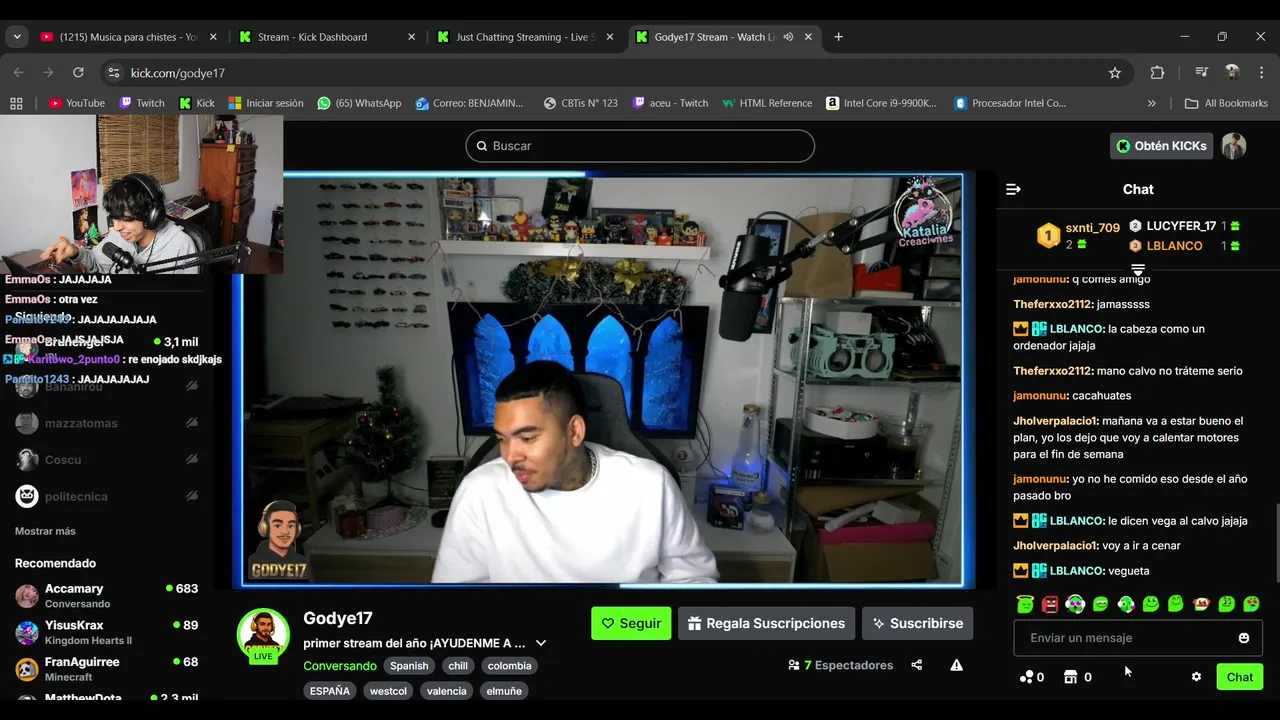Select the colombia tag

pos(510,666)
